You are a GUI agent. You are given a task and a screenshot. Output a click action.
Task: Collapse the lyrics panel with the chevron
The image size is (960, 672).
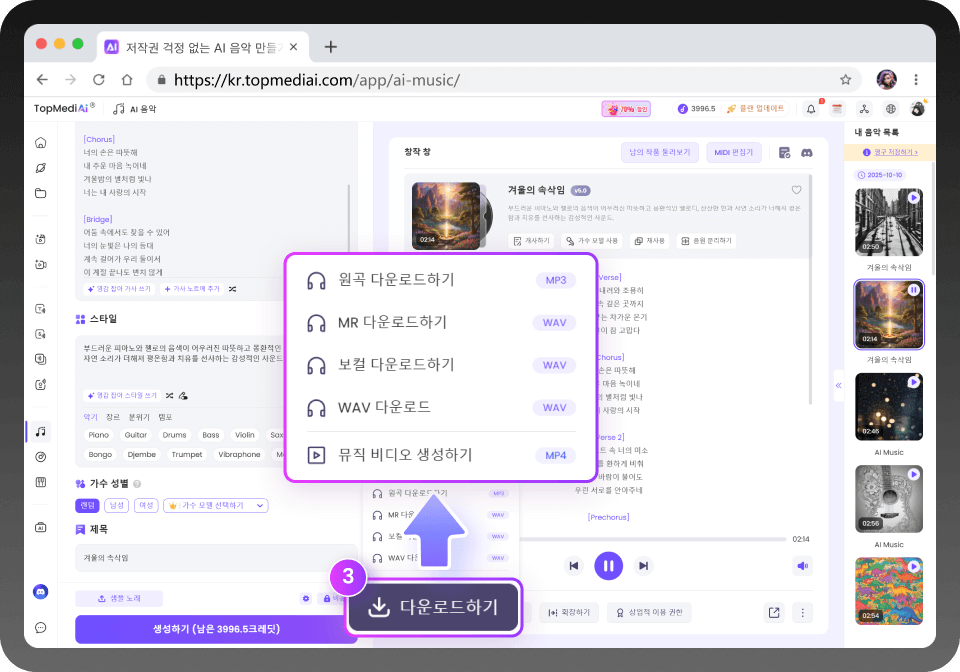839,385
